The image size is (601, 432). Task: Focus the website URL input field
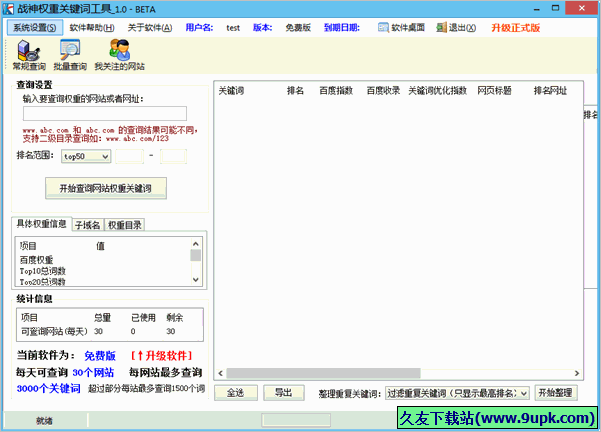click(105, 113)
